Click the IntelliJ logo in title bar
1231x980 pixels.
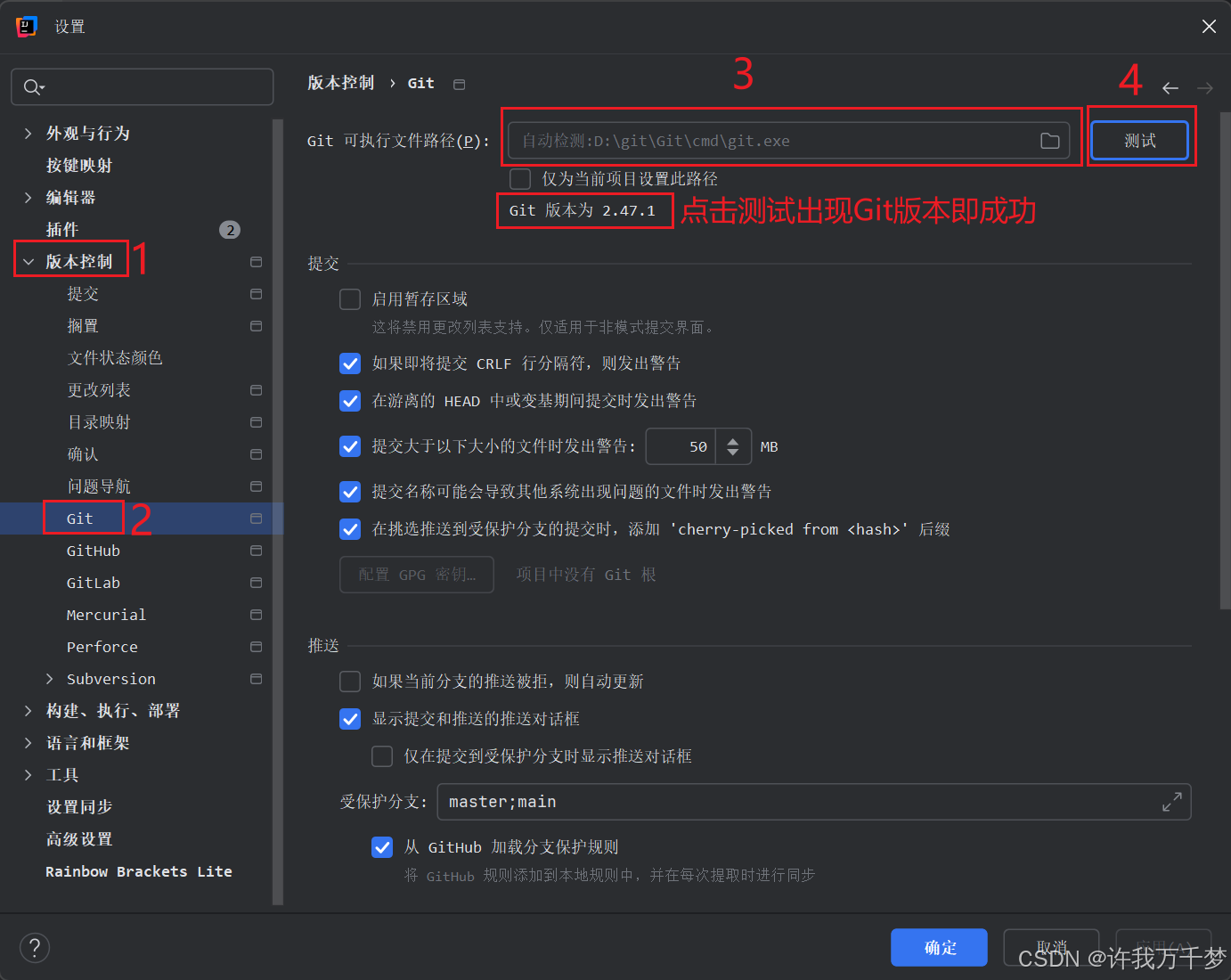[x=27, y=27]
